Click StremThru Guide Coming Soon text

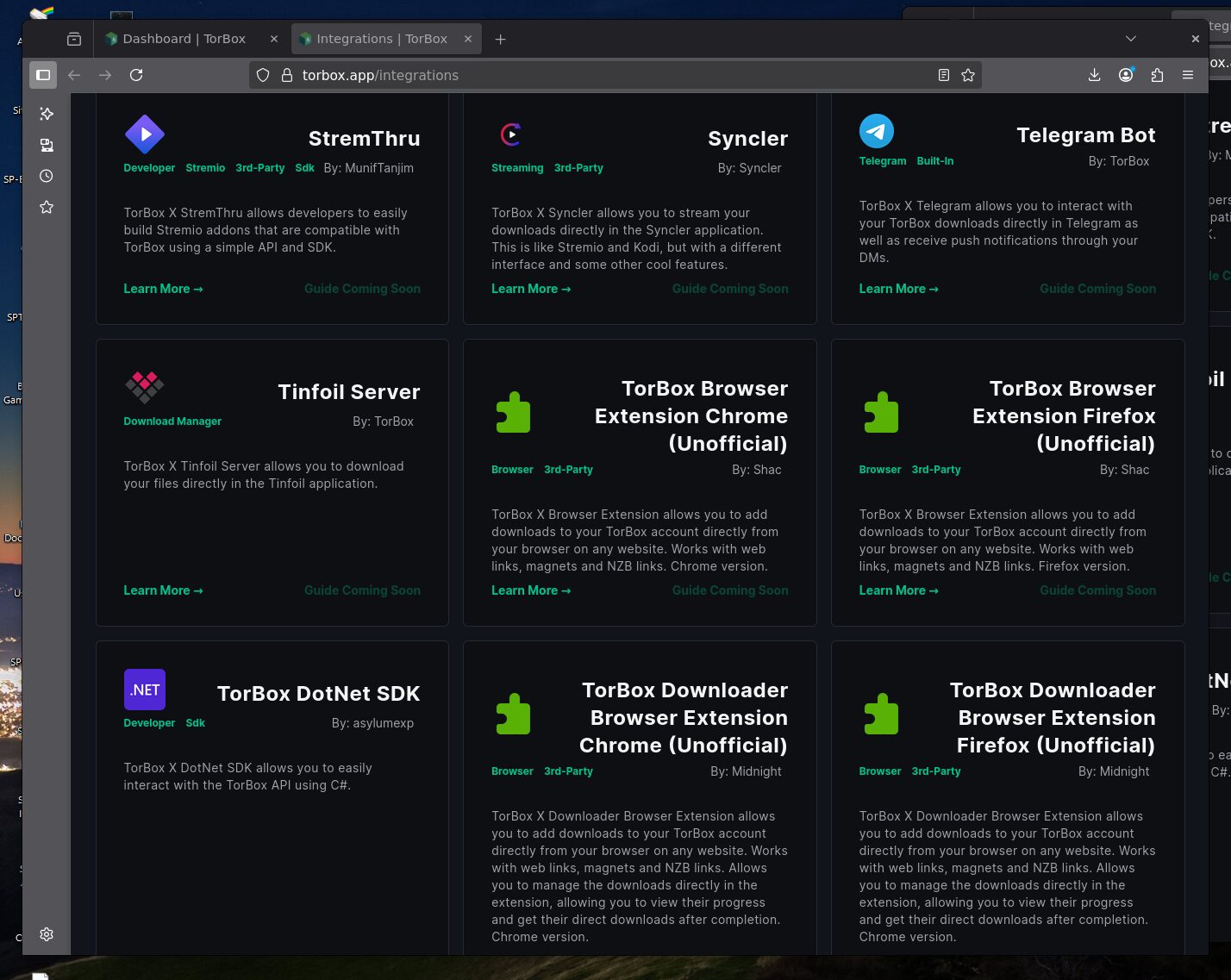coord(362,289)
